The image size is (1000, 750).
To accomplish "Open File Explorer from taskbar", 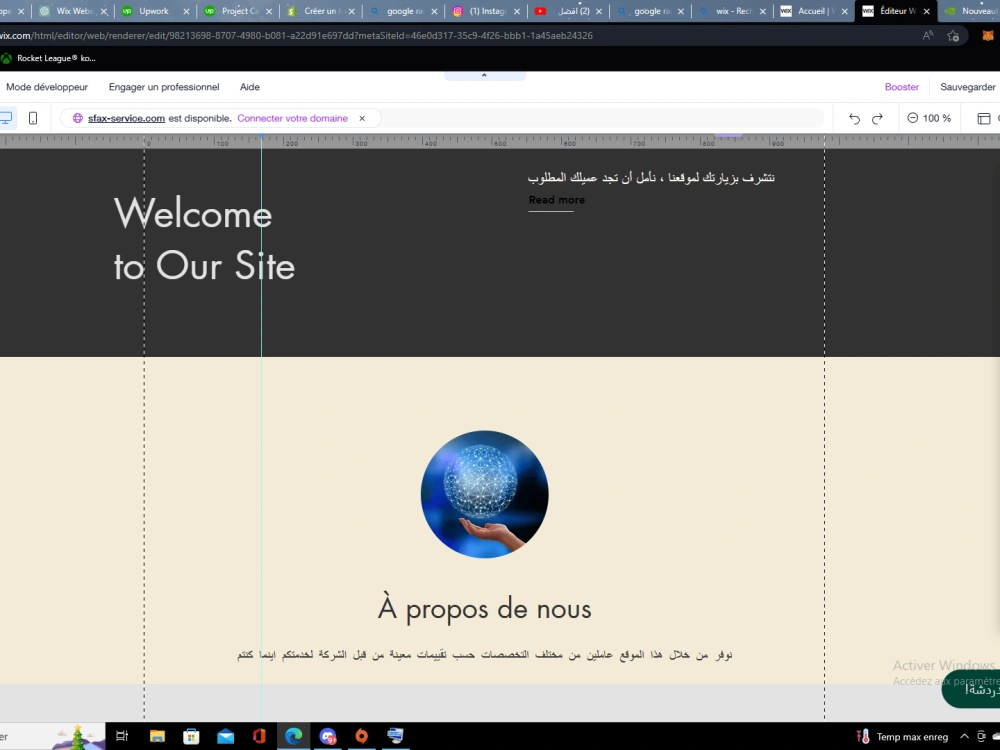I will (x=157, y=736).
